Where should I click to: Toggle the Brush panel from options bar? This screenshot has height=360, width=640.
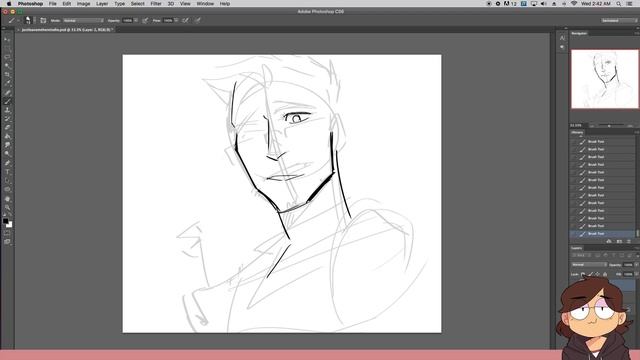(43, 20)
